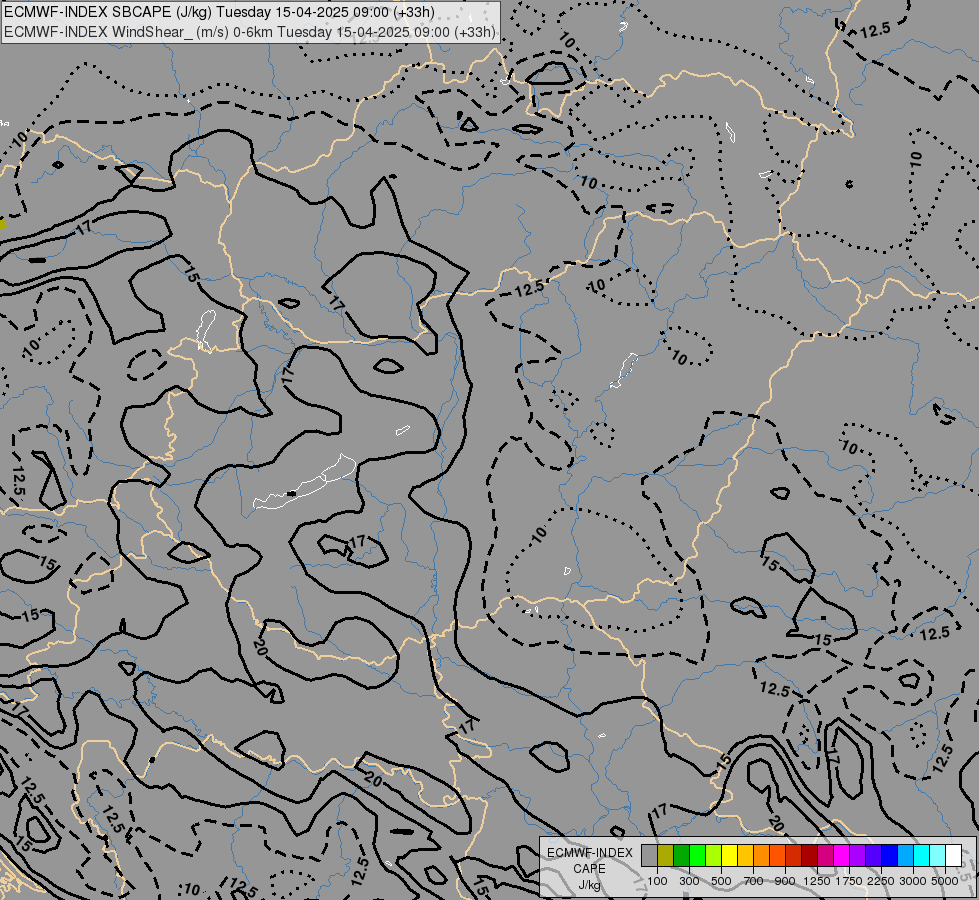This screenshot has height=900, width=979.
Task: Click the cyan swatch right of 3000
Action: tap(922, 856)
